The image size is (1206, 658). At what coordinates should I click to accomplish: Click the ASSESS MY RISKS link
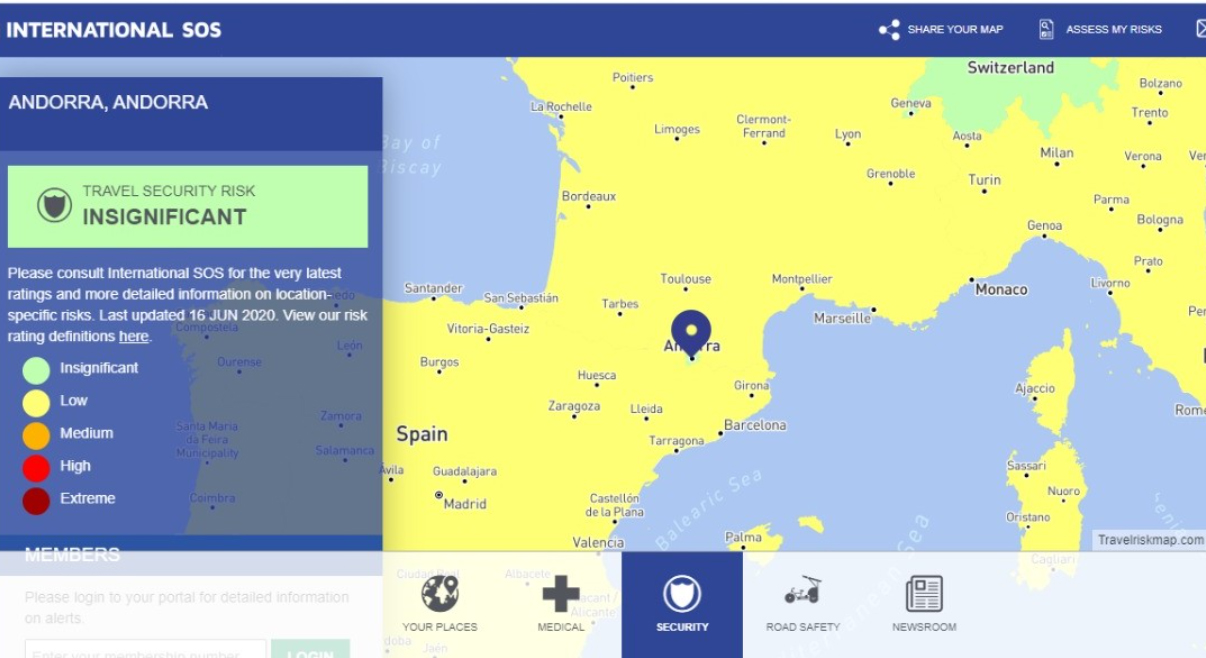tap(1114, 30)
